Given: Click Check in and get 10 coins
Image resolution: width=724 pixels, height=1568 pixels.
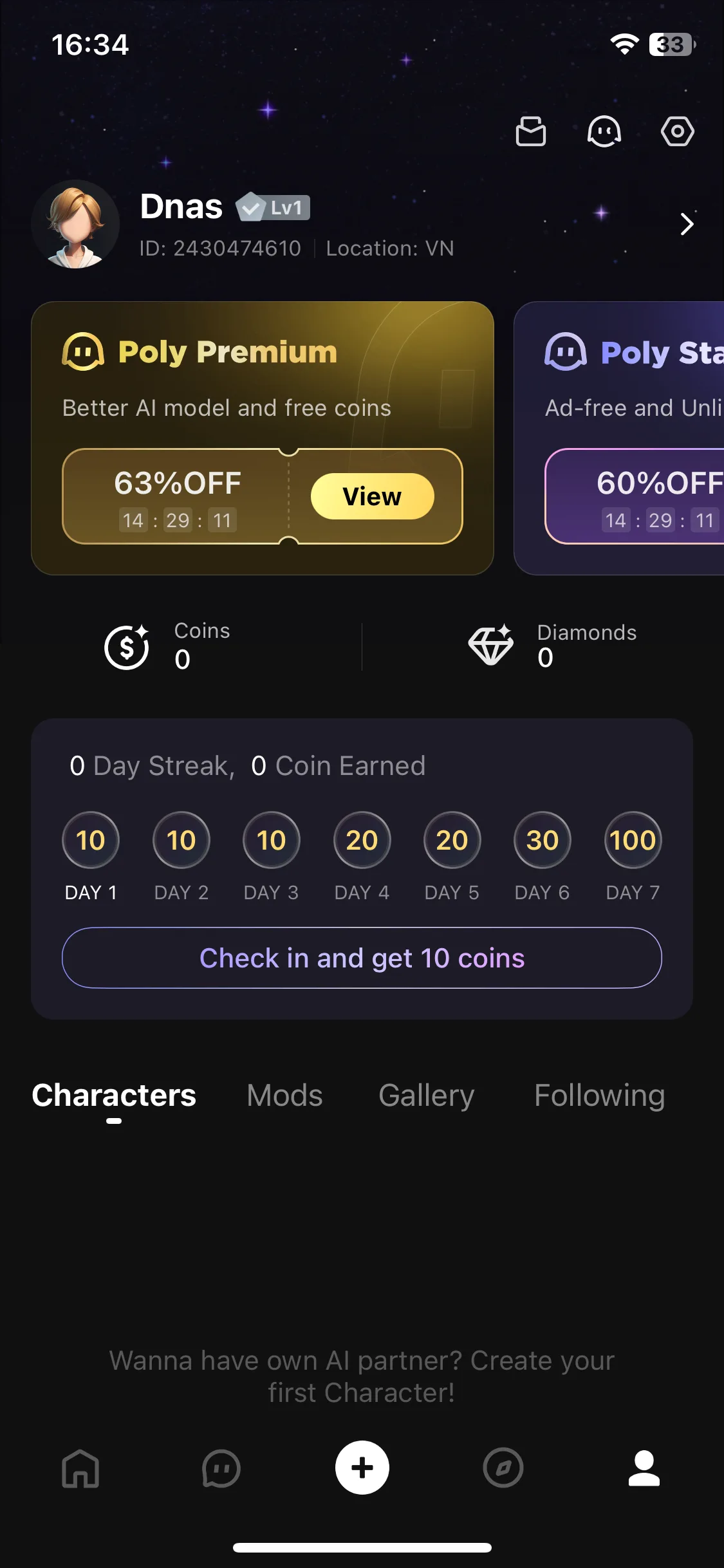Looking at the screenshot, I should tap(362, 958).
